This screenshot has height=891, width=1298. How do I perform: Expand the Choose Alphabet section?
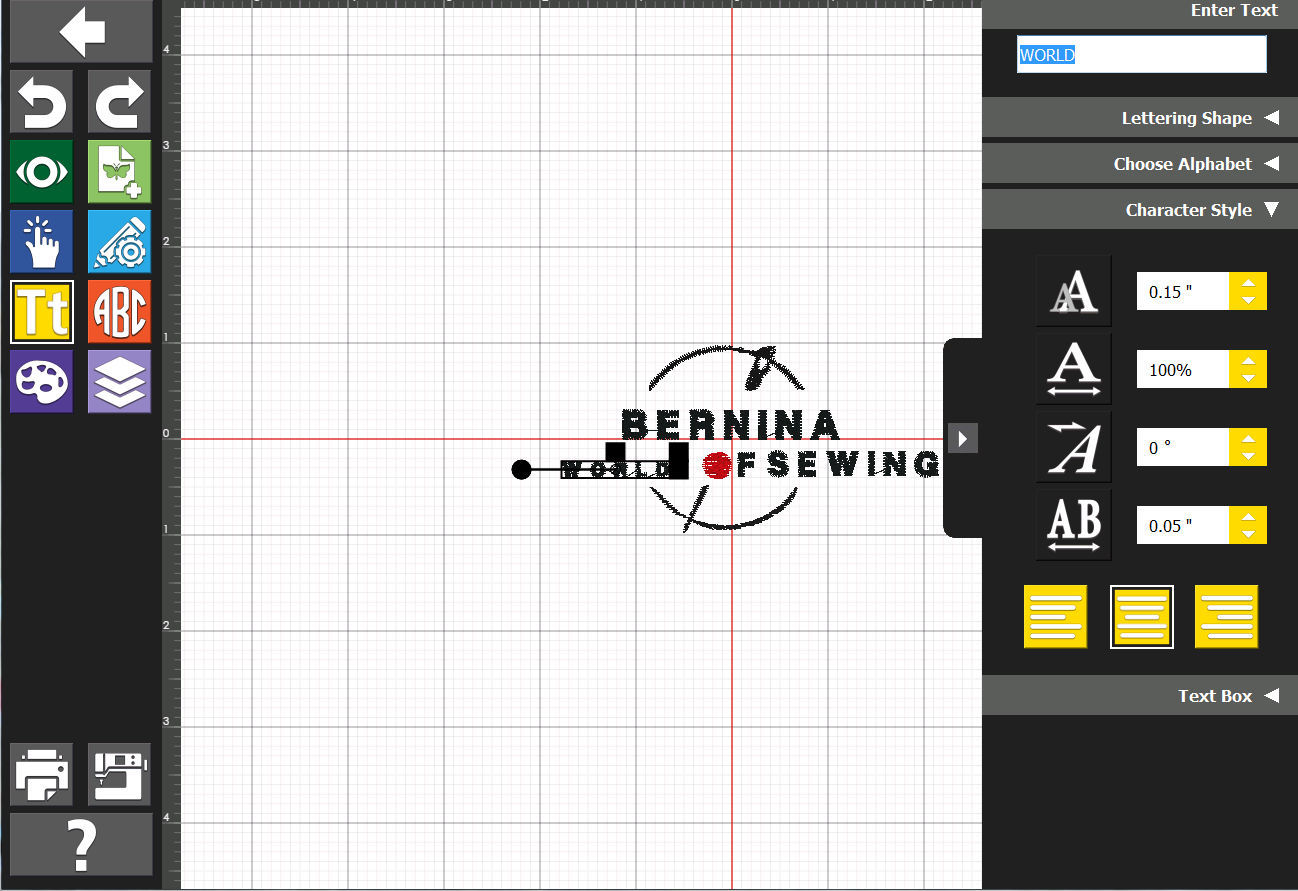click(1140, 164)
